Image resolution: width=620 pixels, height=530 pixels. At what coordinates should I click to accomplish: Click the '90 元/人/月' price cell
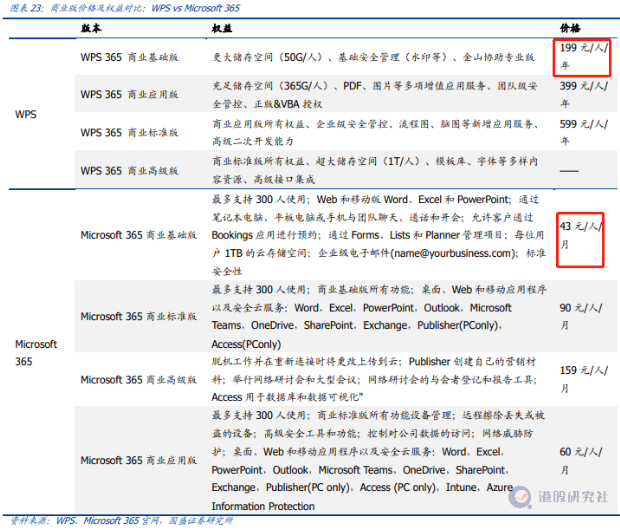click(x=580, y=316)
